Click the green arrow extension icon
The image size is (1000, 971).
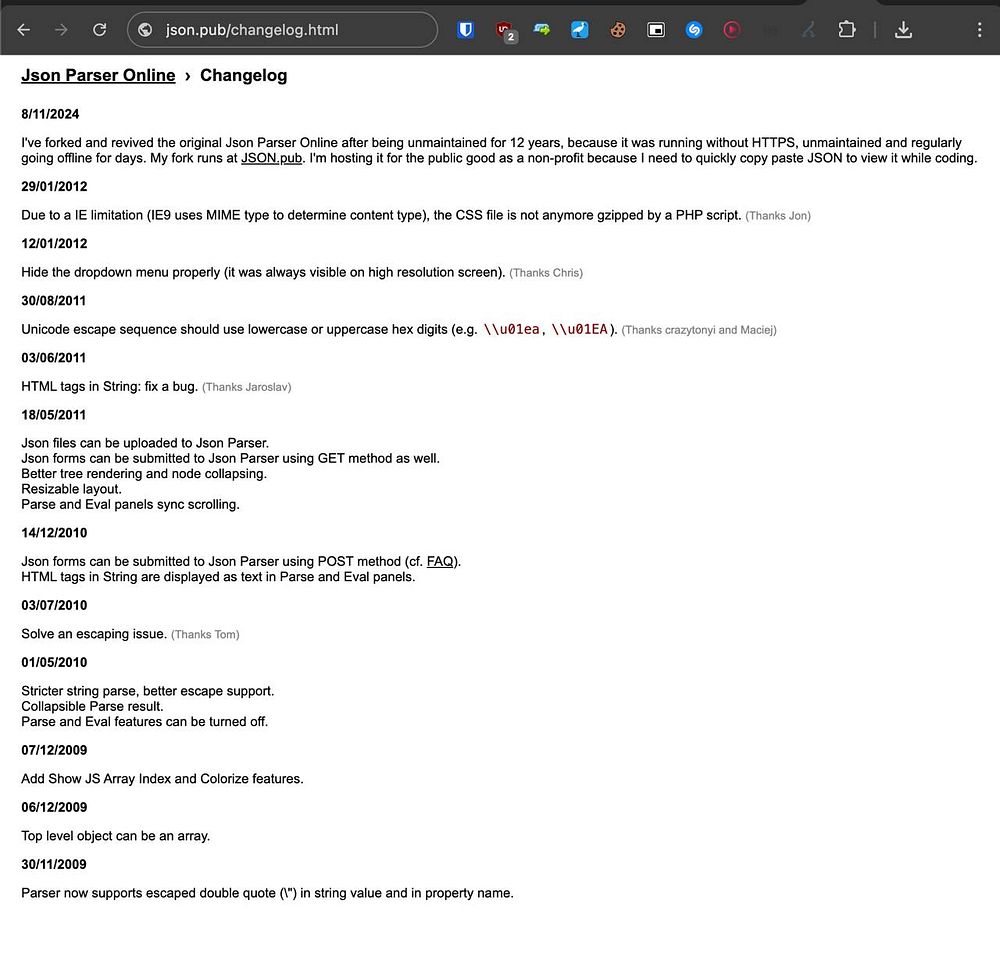tap(541, 30)
